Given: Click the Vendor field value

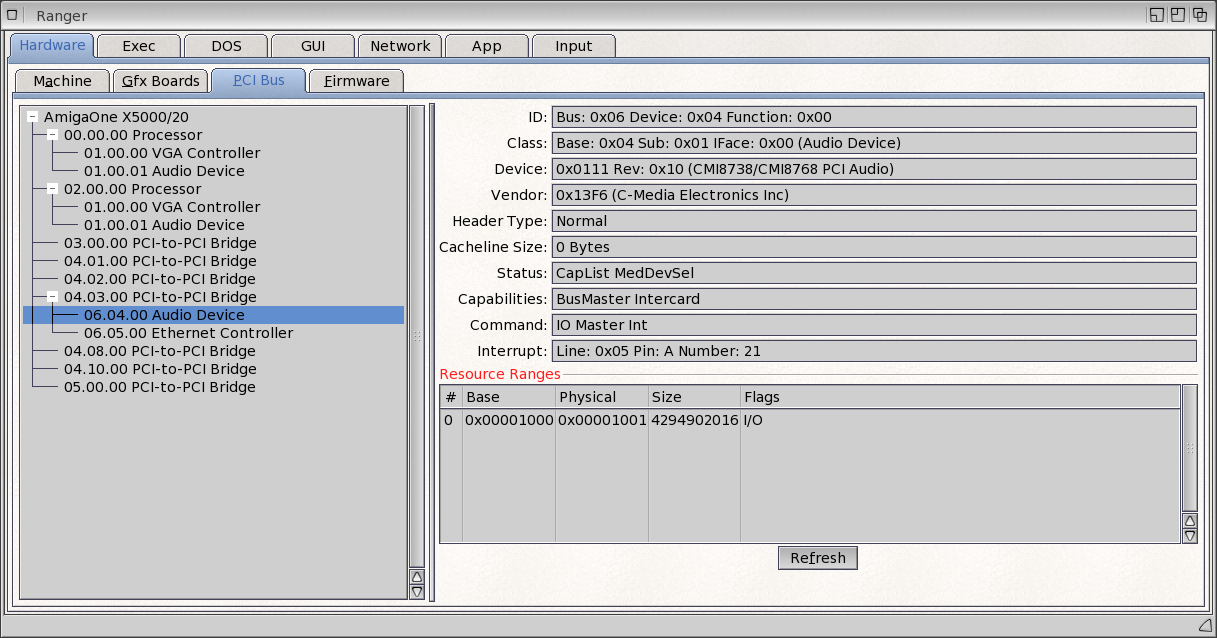Looking at the screenshot, I should click(x=873, y=195).
